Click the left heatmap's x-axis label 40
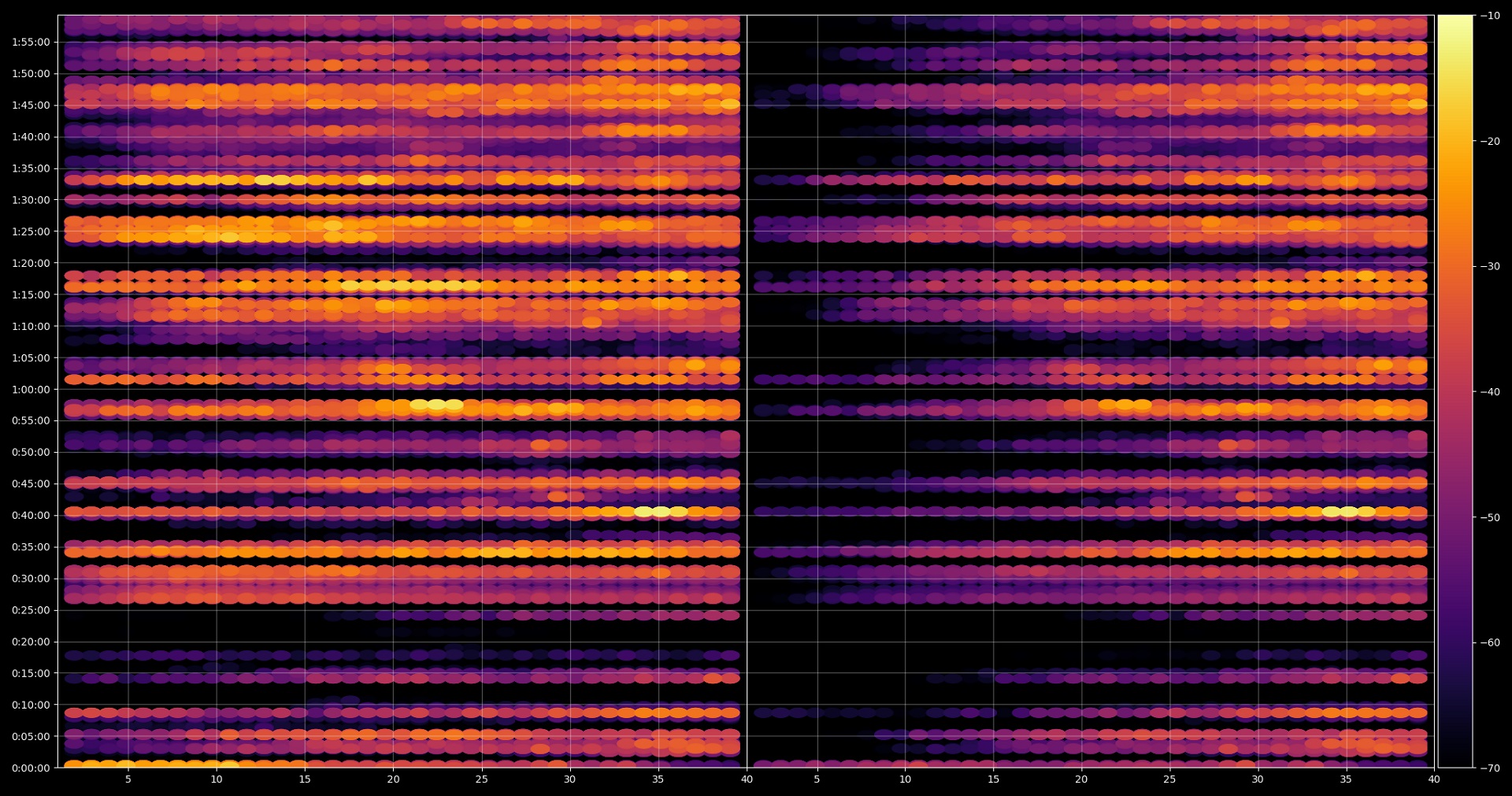The width and height of the screenshot is (1512, 796). (747, 779)
